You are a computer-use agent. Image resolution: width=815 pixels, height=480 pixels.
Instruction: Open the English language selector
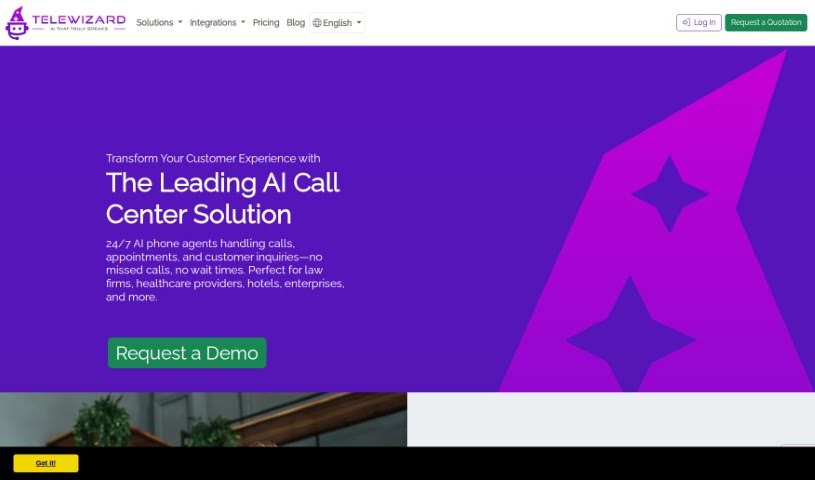click(x=337, y=23)
